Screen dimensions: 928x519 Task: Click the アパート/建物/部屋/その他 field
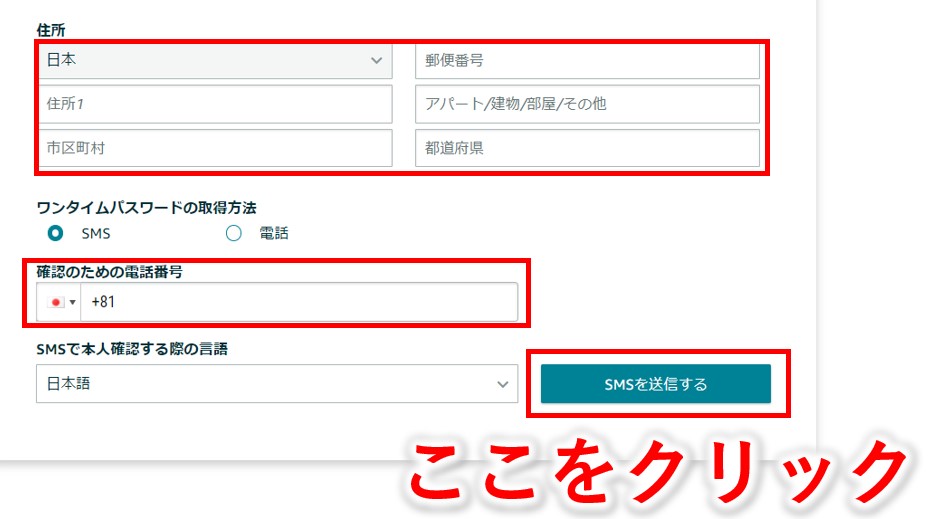click(x=587, y=104)
